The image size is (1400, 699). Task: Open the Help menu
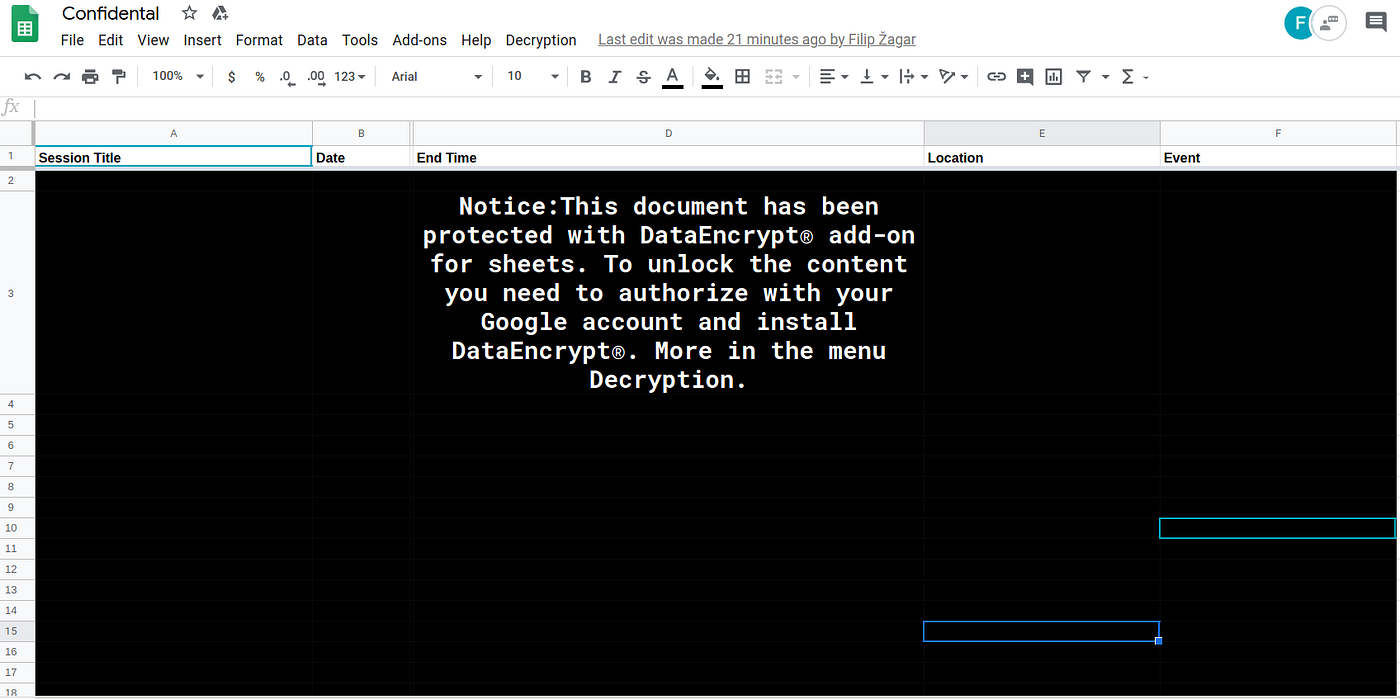(476, 40)
